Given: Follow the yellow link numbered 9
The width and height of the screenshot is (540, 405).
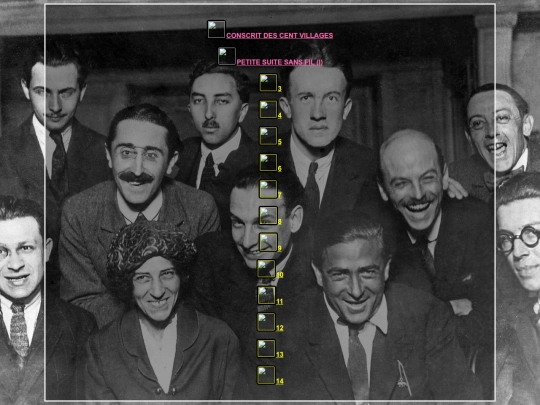Looking at the screenshot, I should tap(280, 248).
